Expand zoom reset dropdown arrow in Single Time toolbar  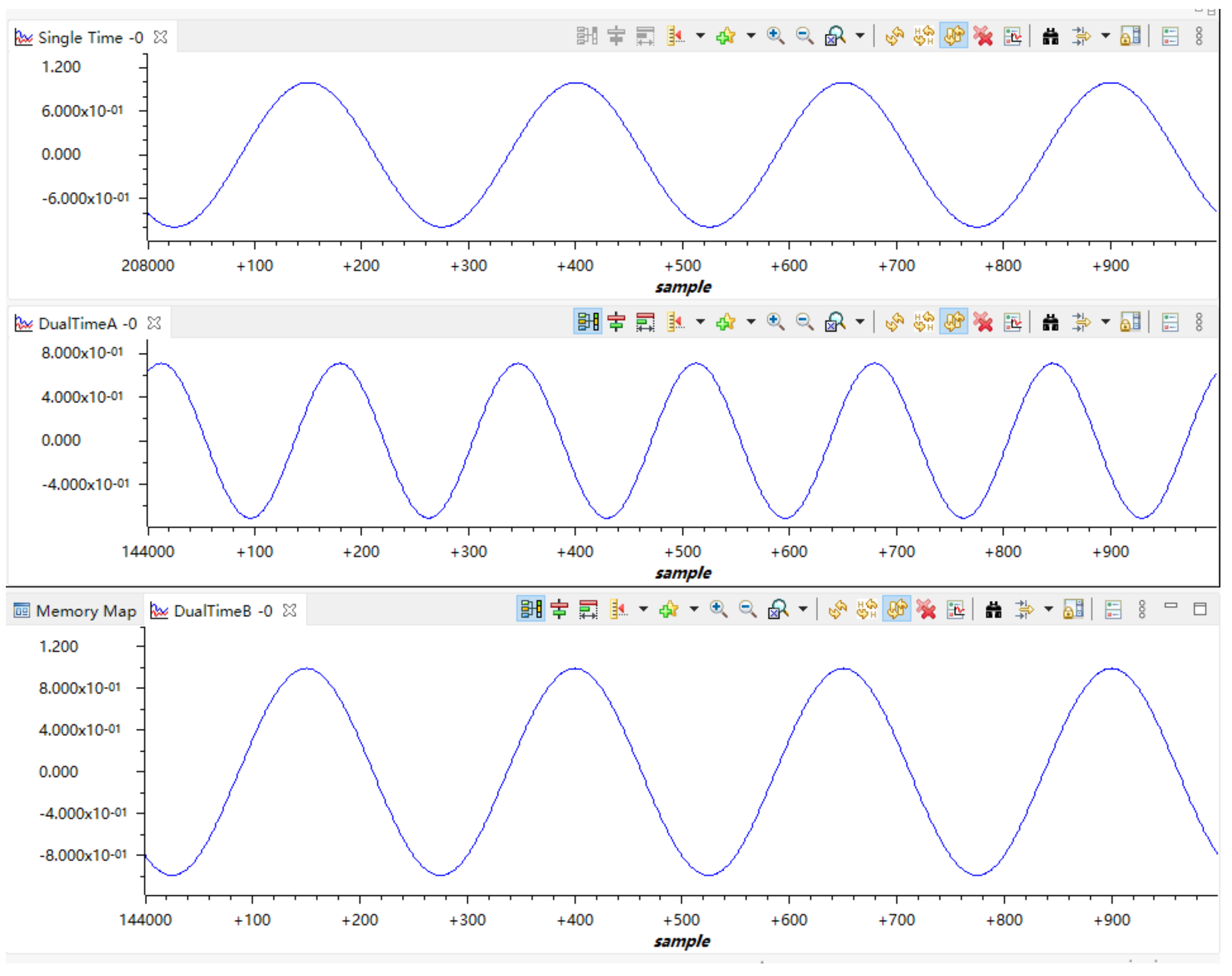tap(860, 36)
